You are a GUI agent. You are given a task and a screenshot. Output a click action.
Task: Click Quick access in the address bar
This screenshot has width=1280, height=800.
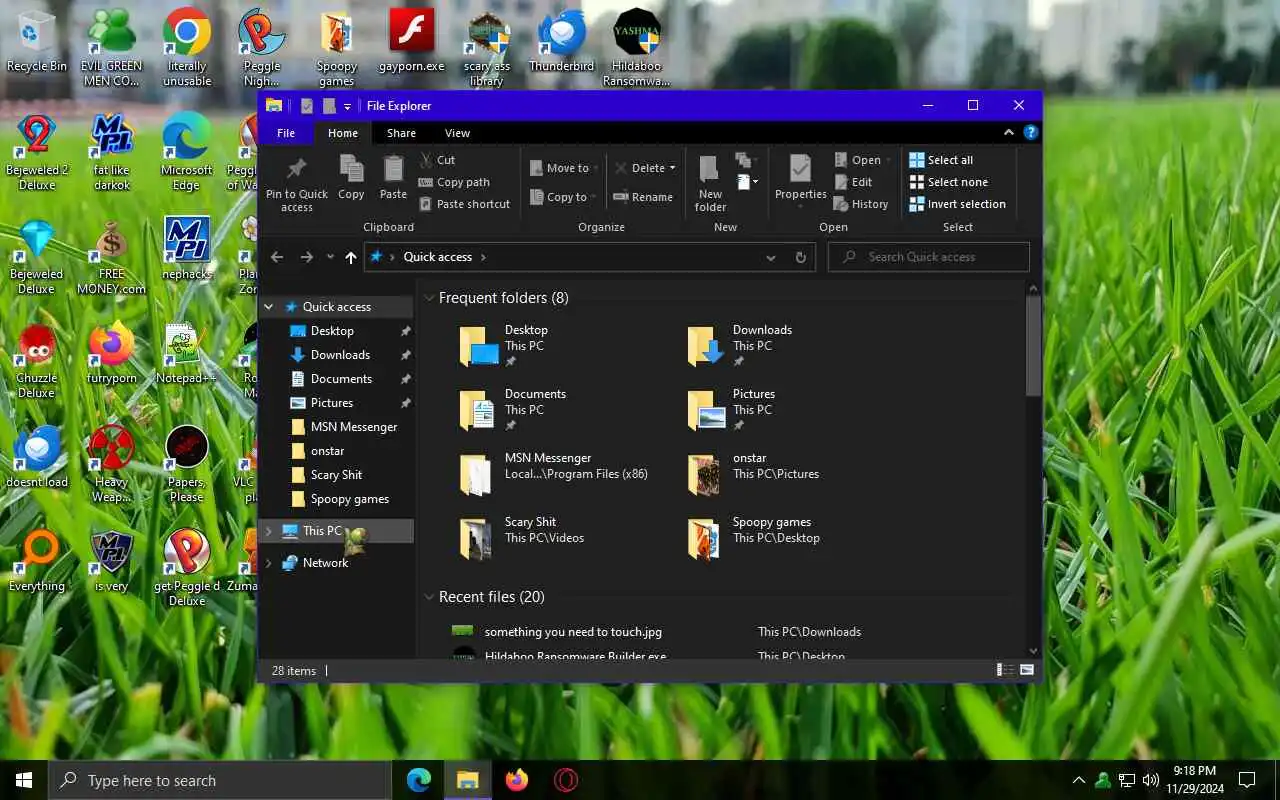pos(438,257)
